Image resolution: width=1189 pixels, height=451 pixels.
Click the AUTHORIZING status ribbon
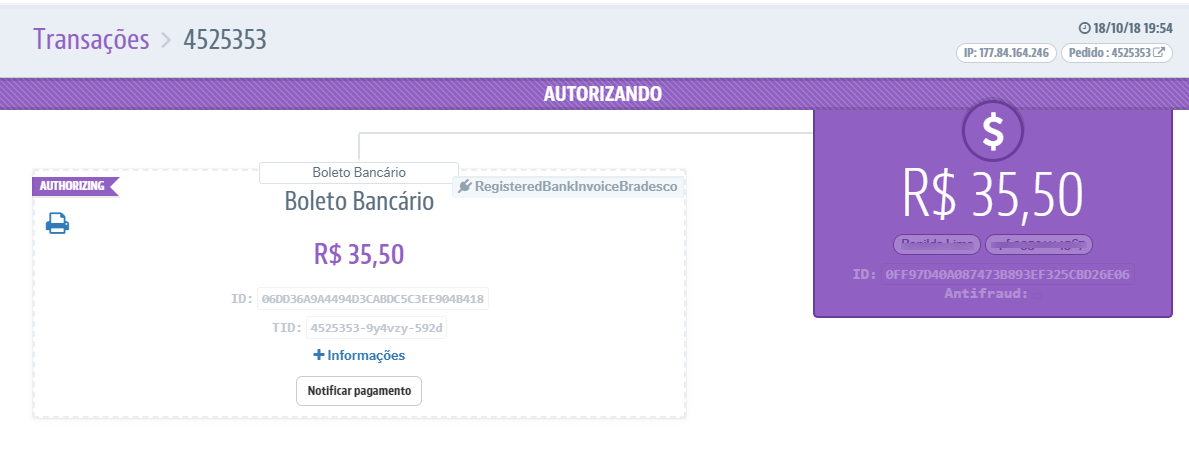click(x=73, y=186)
